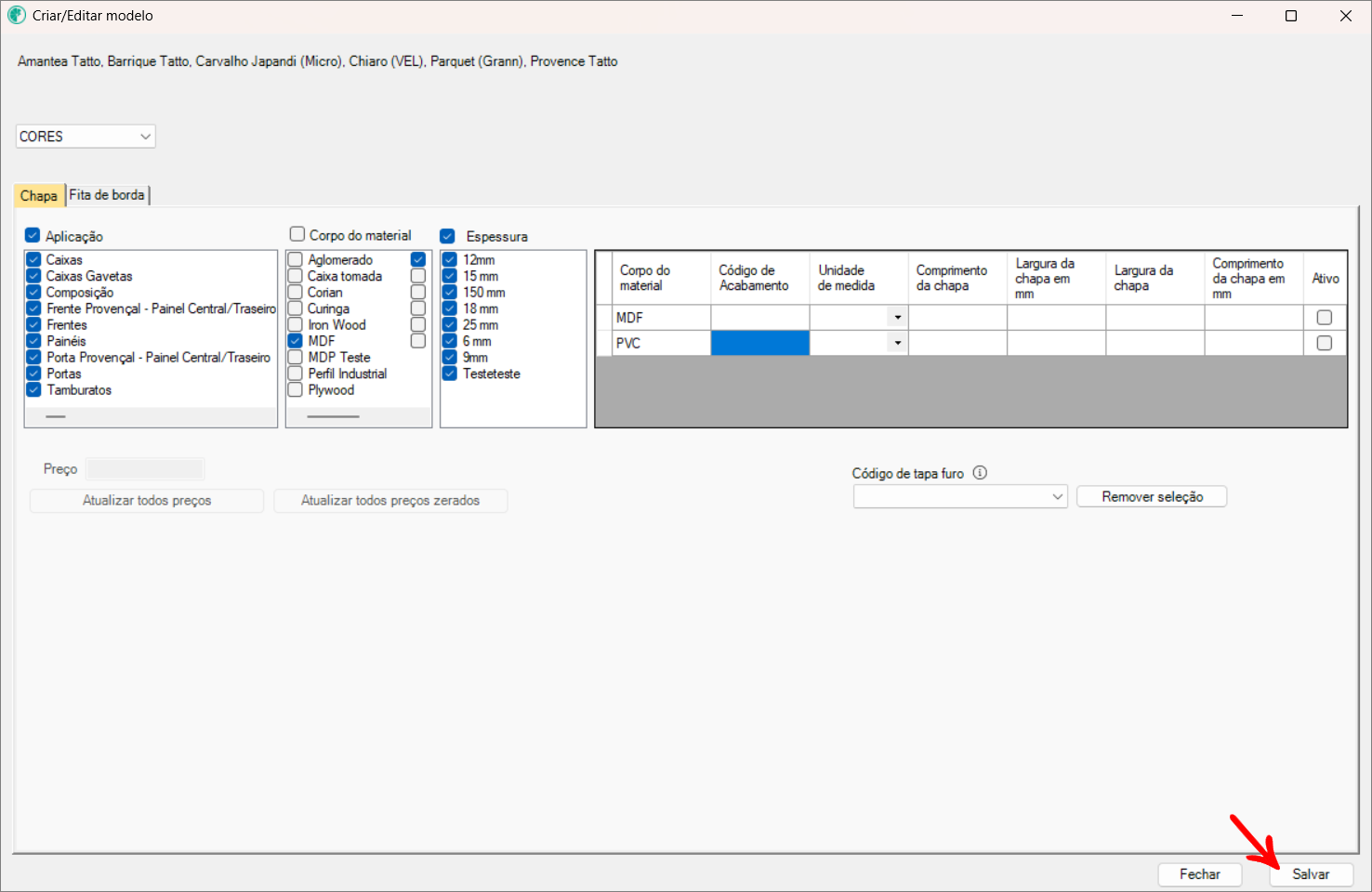The height and width of the screenshot is (892, 1372).
Task: Click the info icon beside Código de tapa furo
Action: coord(980,473)
